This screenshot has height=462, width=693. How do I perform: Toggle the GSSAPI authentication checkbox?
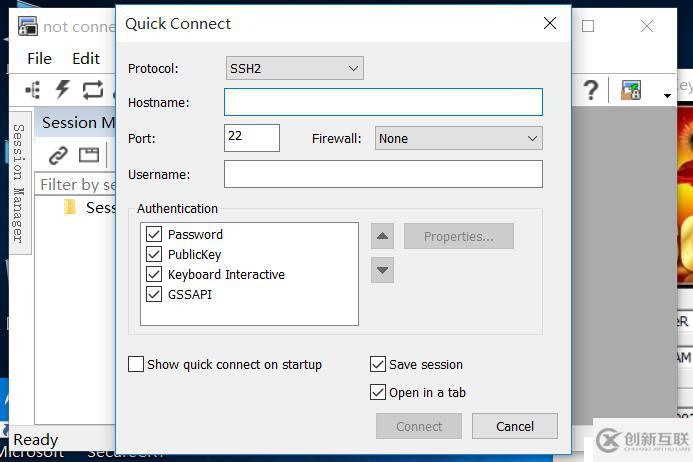pos(154,294)
